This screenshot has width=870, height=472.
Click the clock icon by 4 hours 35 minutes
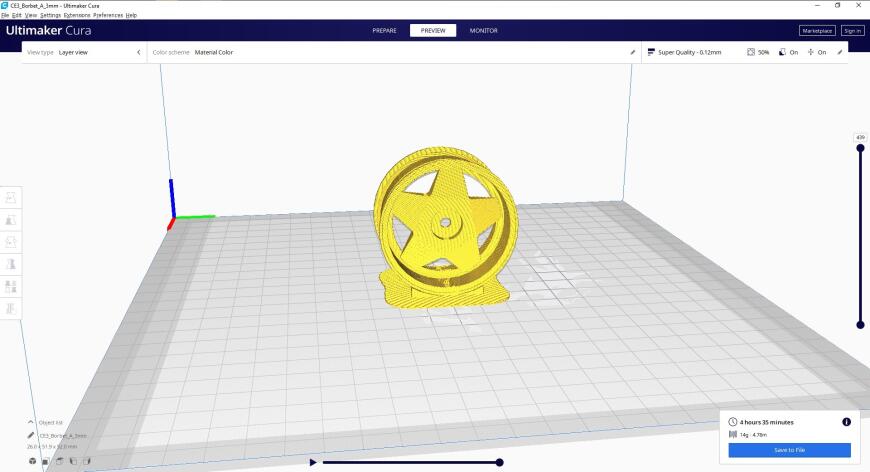point(732,422)
